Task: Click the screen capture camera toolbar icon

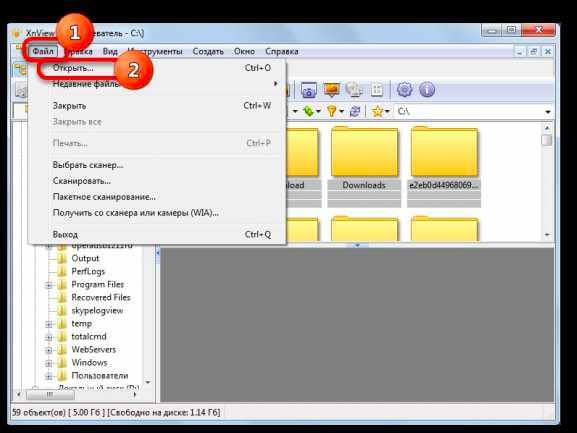Action: [x=308, y=90]
